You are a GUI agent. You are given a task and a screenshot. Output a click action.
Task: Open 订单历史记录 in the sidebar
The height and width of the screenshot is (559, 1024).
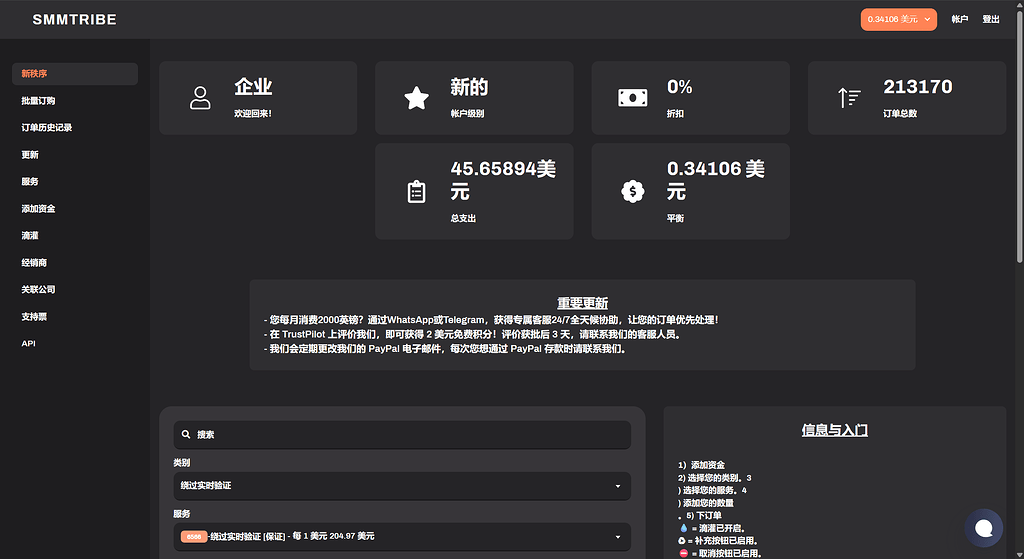pos(46,127)
